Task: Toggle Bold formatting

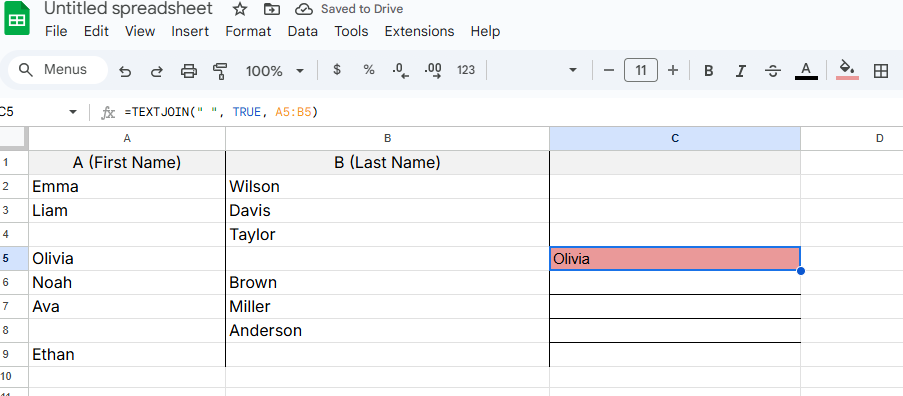Action: coord(709,71)
